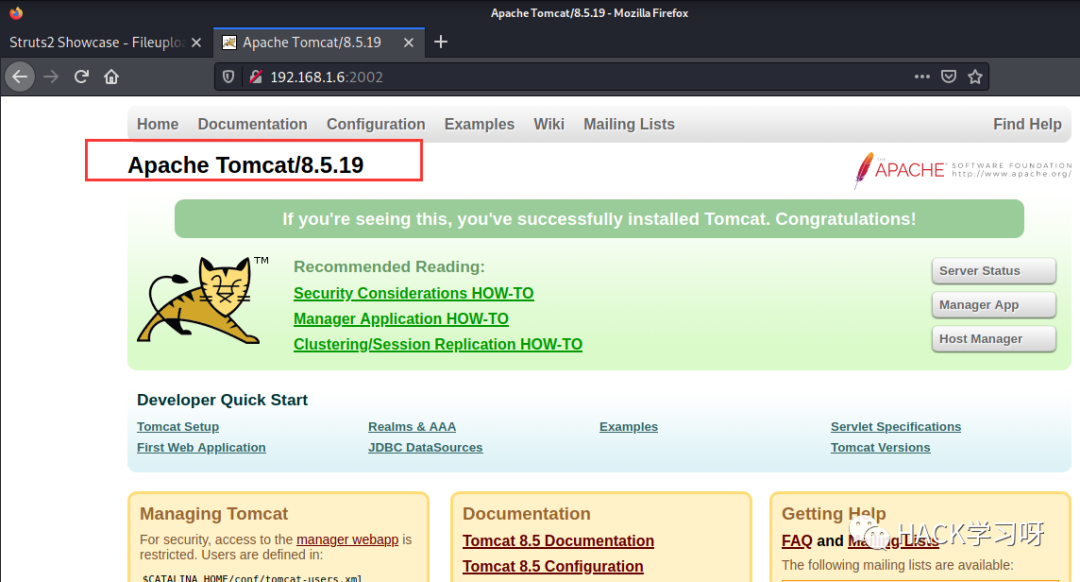The image size is (1080, 582).
Task: Open page actions three-dot menu
Action: 922,76
